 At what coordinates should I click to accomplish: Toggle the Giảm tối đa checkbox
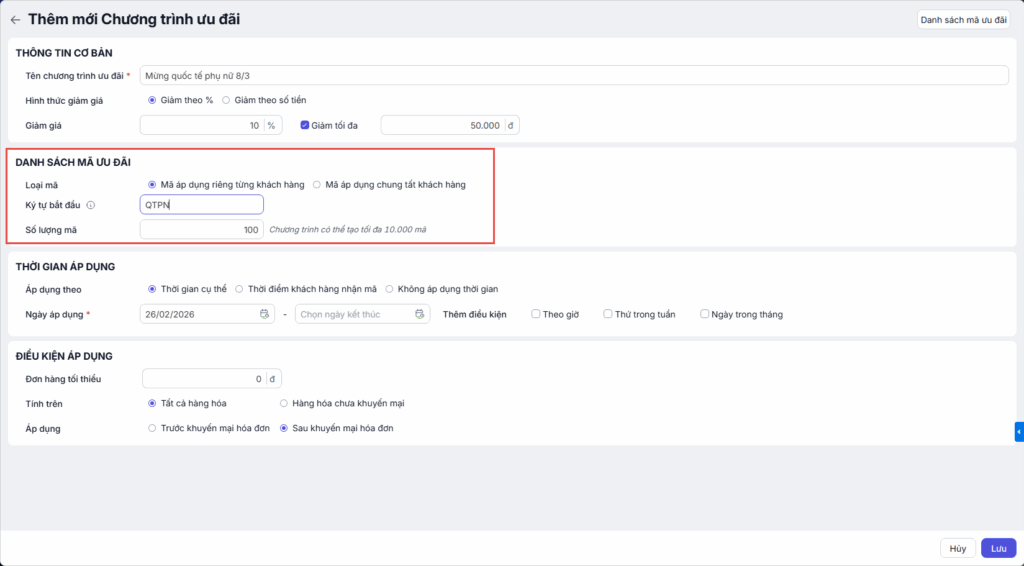click(306, 125)
